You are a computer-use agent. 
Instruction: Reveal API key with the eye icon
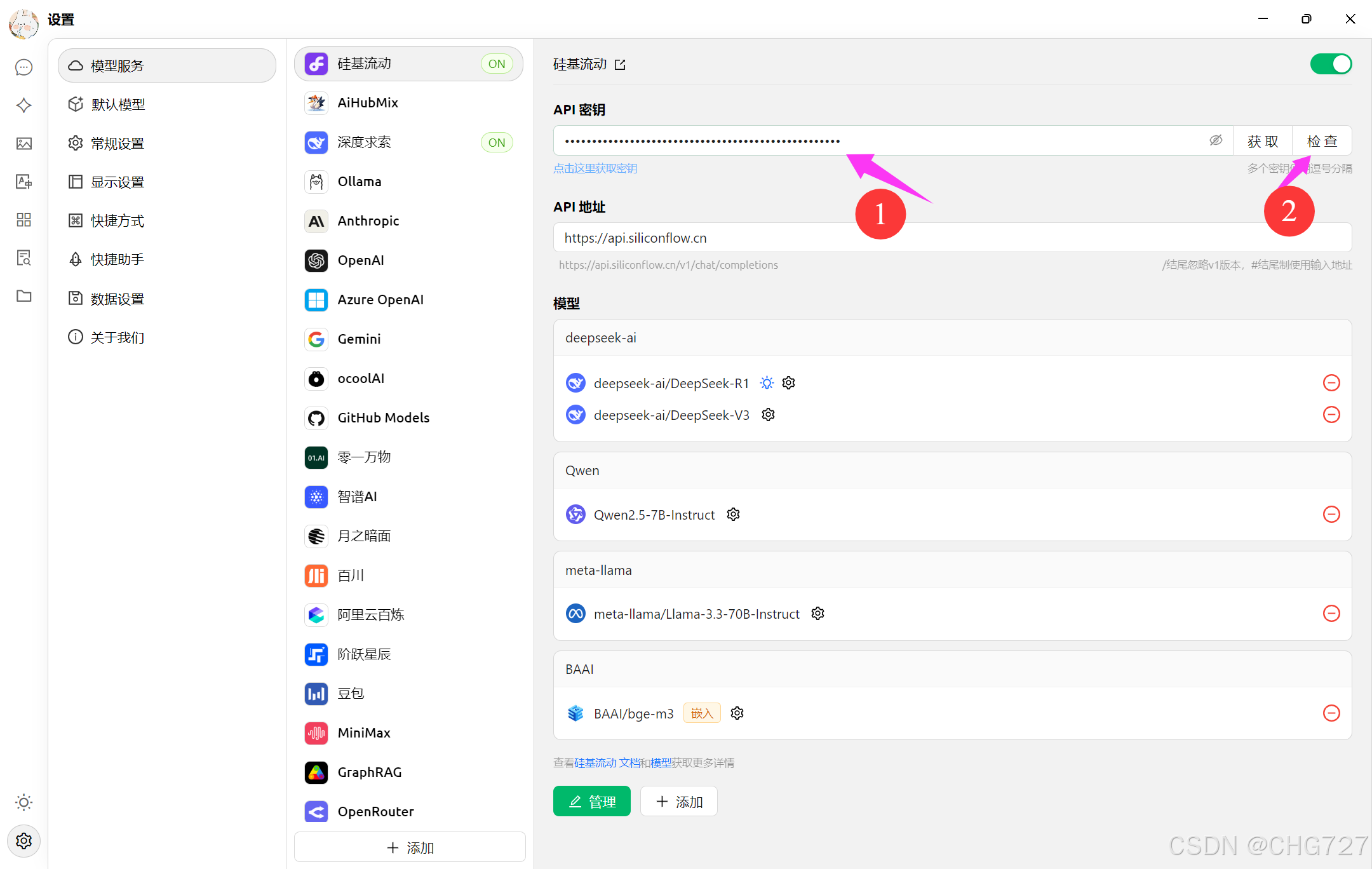tap(1216, 140)
